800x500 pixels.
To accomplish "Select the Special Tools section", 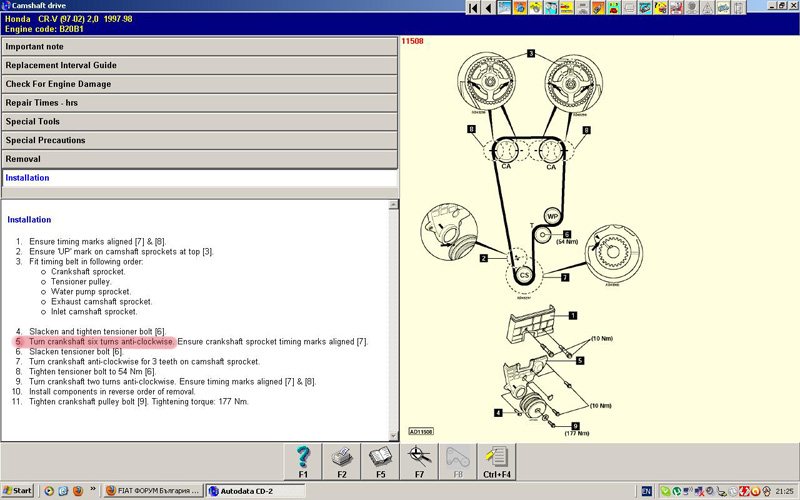I will (x=199, y=122).
